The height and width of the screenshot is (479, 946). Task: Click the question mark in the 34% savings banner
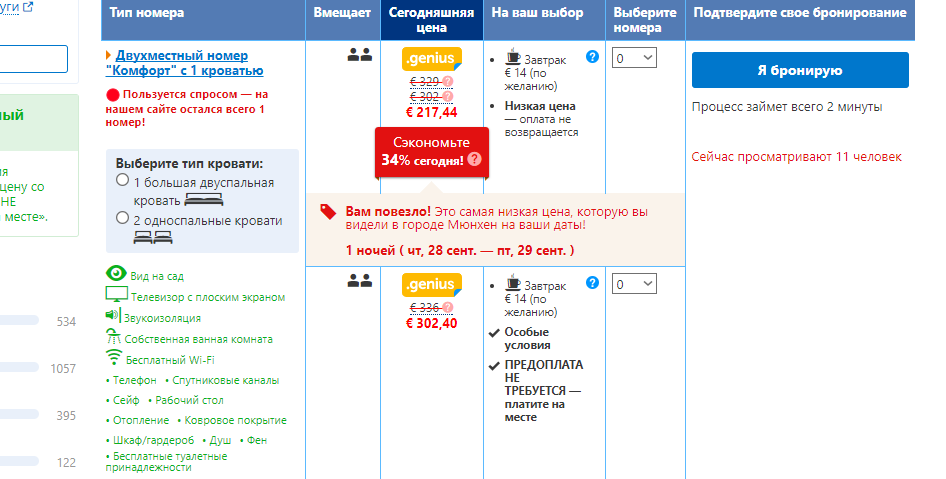tap(475, 159)
